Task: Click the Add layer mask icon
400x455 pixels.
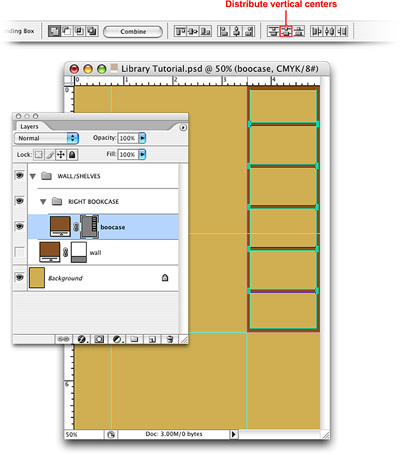Action: (99, 339)
